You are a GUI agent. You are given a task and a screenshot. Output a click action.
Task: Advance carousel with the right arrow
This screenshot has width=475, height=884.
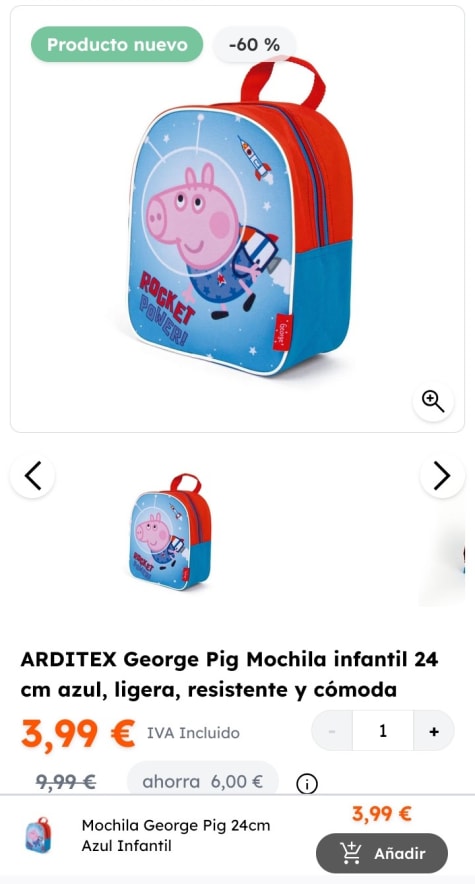tap(442, 476)
